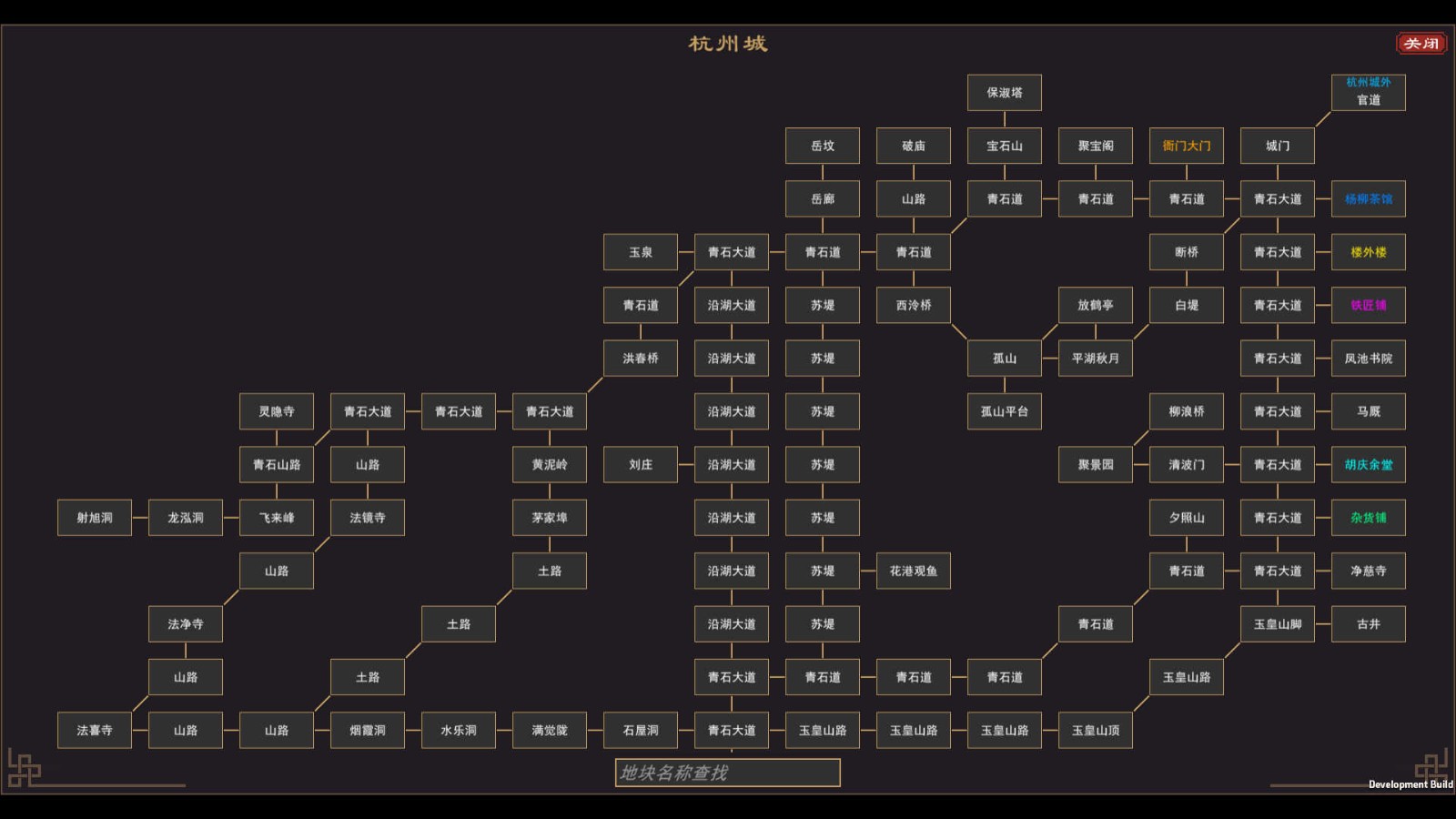Select the 法喜寺 temple node
This screenshot has width=1456, height=819.
point(95,731)
